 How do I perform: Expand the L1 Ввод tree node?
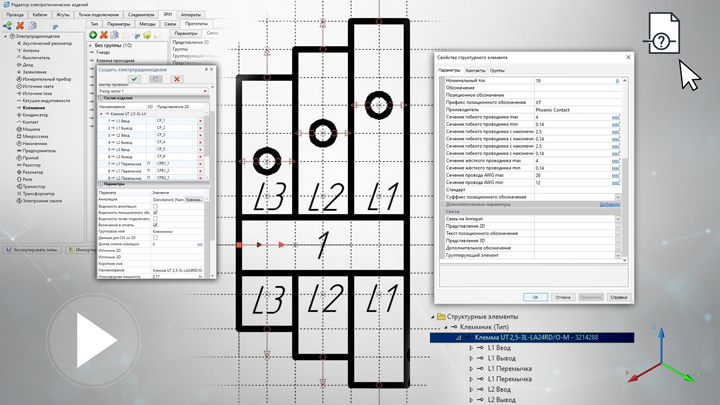[471, 348]
